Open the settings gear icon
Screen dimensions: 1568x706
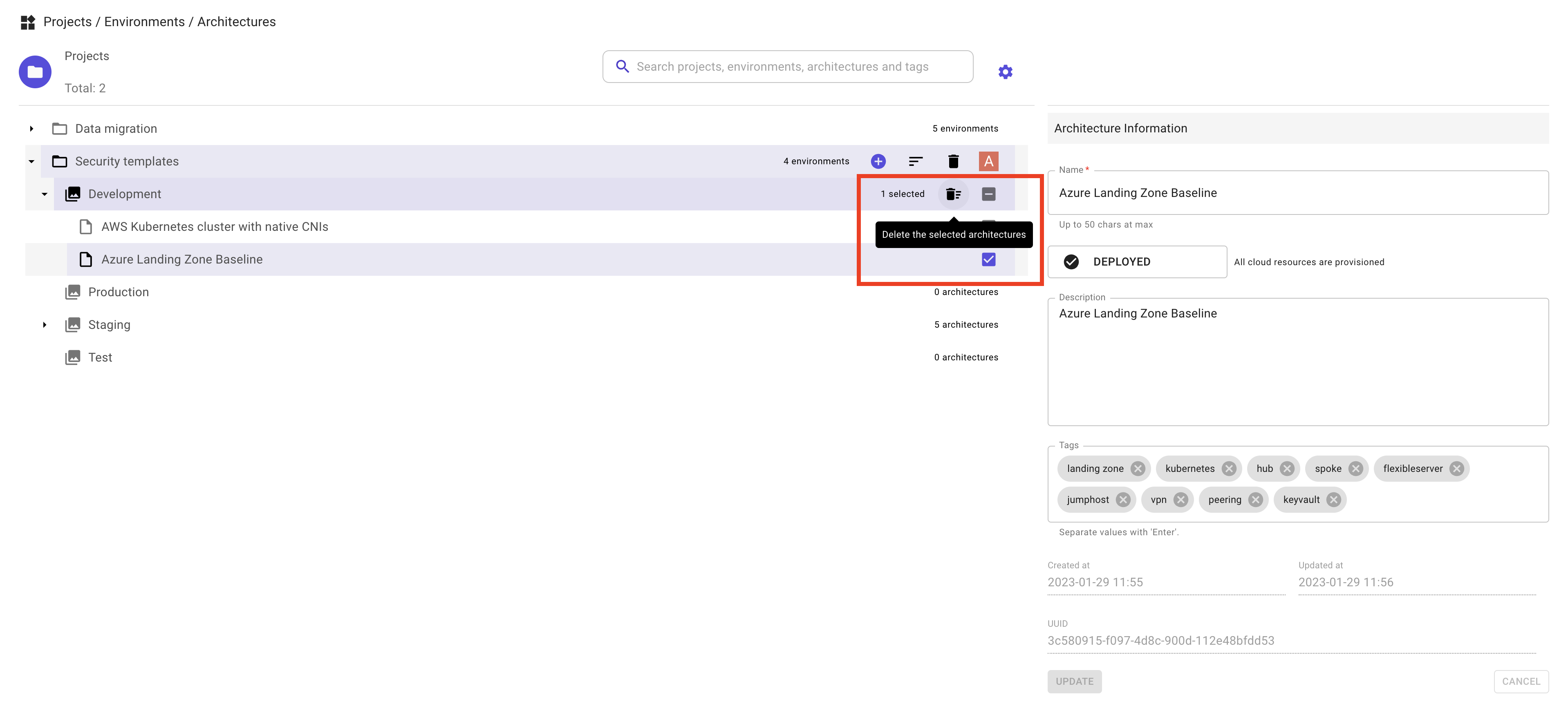tap(1006, 72)
